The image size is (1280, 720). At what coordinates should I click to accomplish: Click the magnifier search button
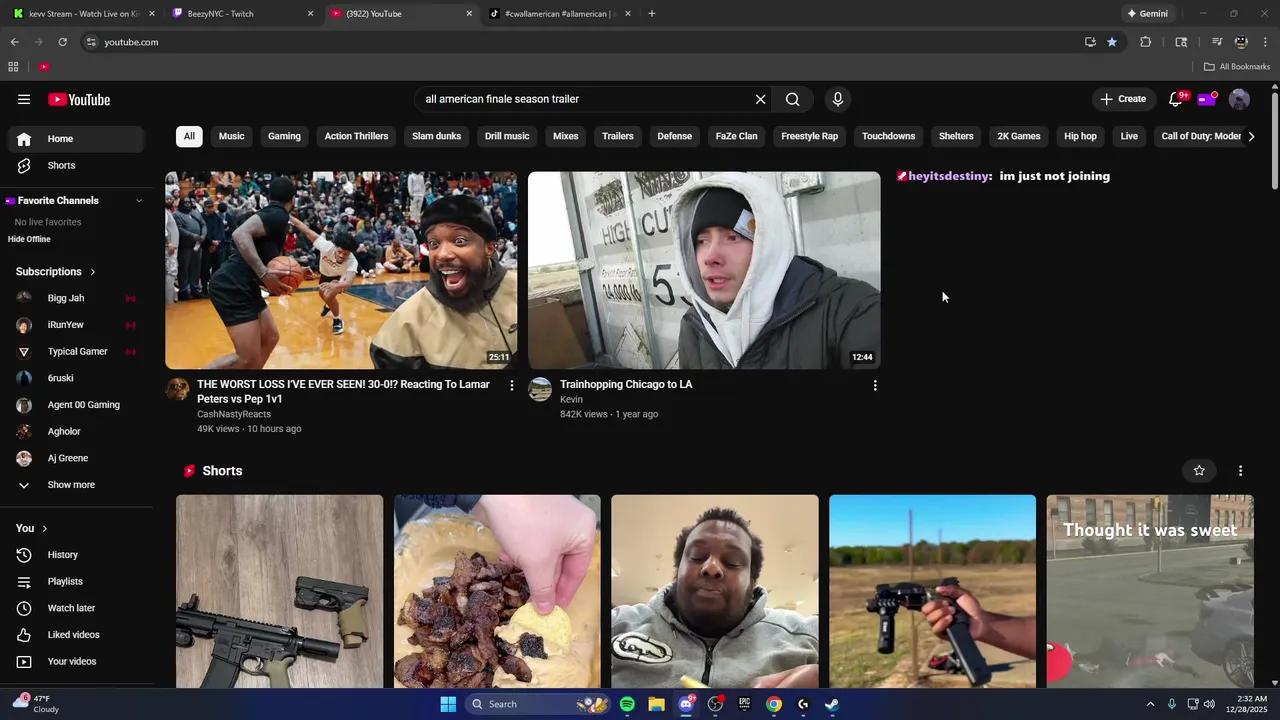792,99
